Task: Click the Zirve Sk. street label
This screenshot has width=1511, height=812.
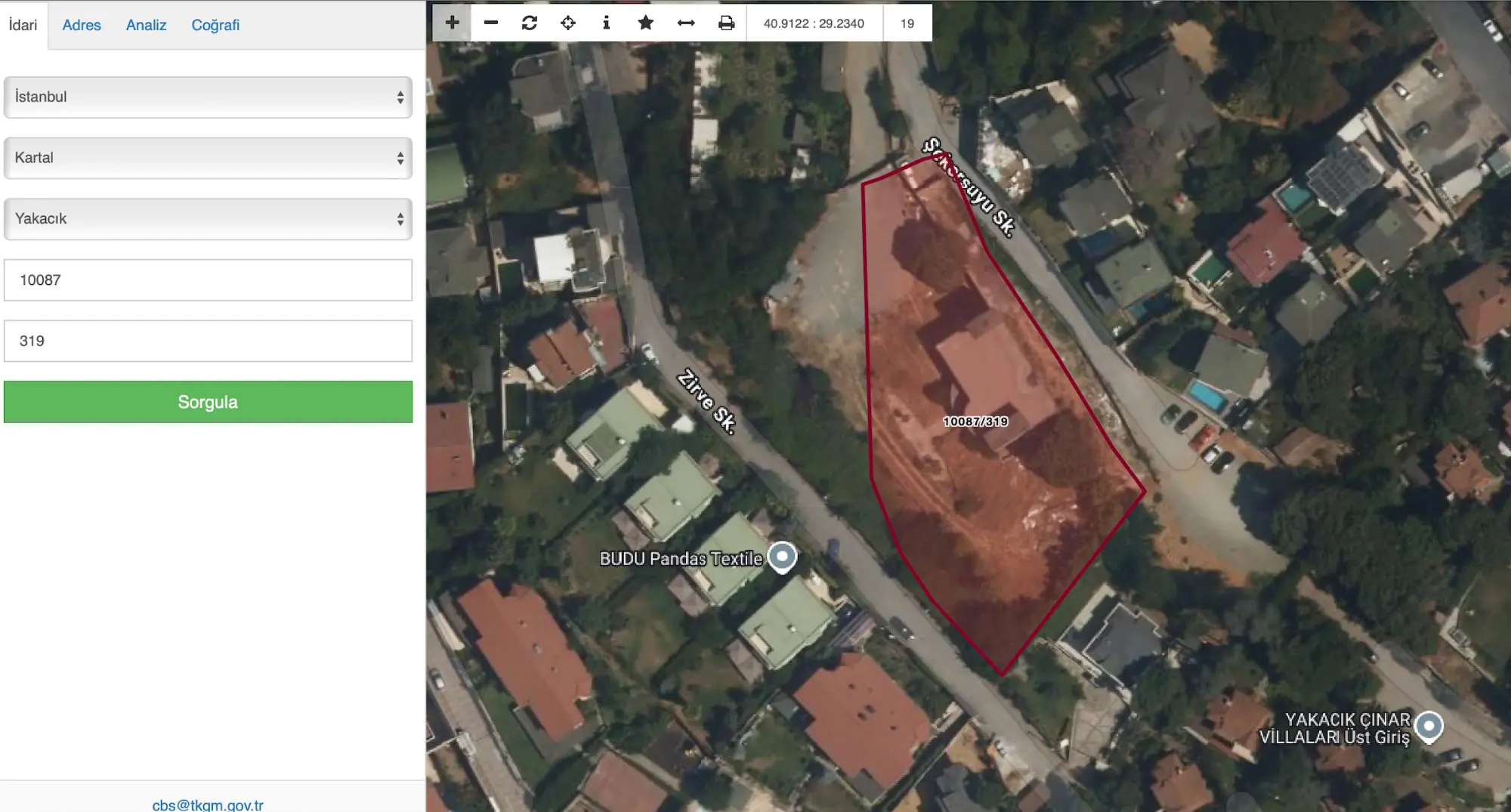Action: 706,401
